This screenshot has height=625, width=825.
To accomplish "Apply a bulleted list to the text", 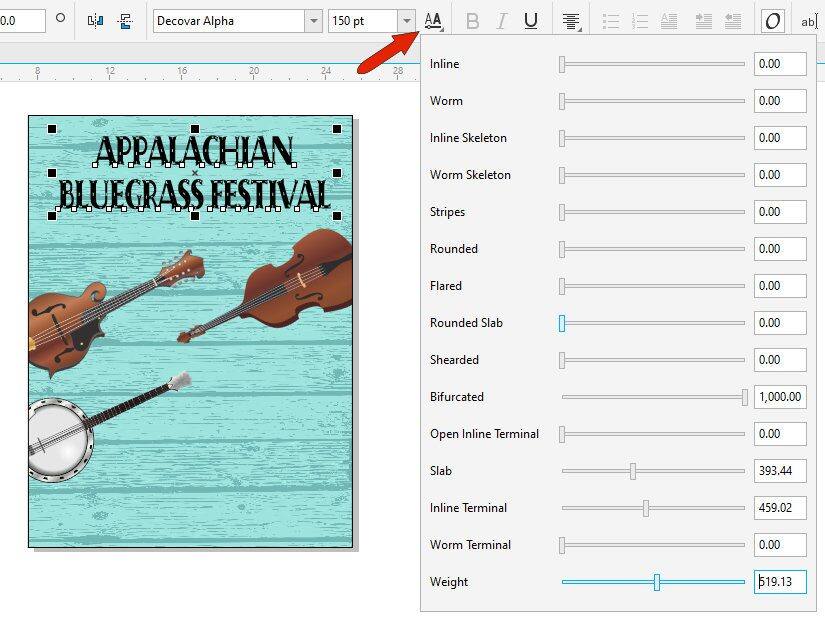I will pos(611,20).
